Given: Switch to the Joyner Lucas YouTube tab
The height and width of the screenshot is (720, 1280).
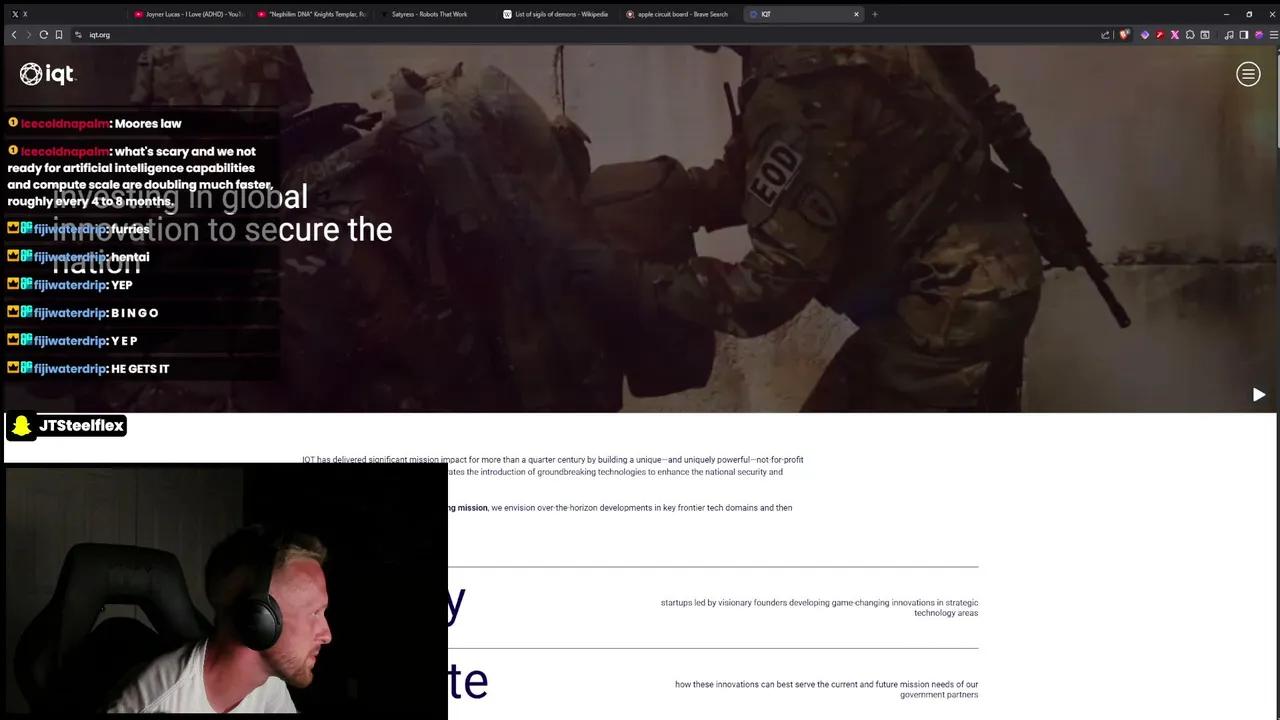Looking at the screenshot, I should [x=190, y=14].
